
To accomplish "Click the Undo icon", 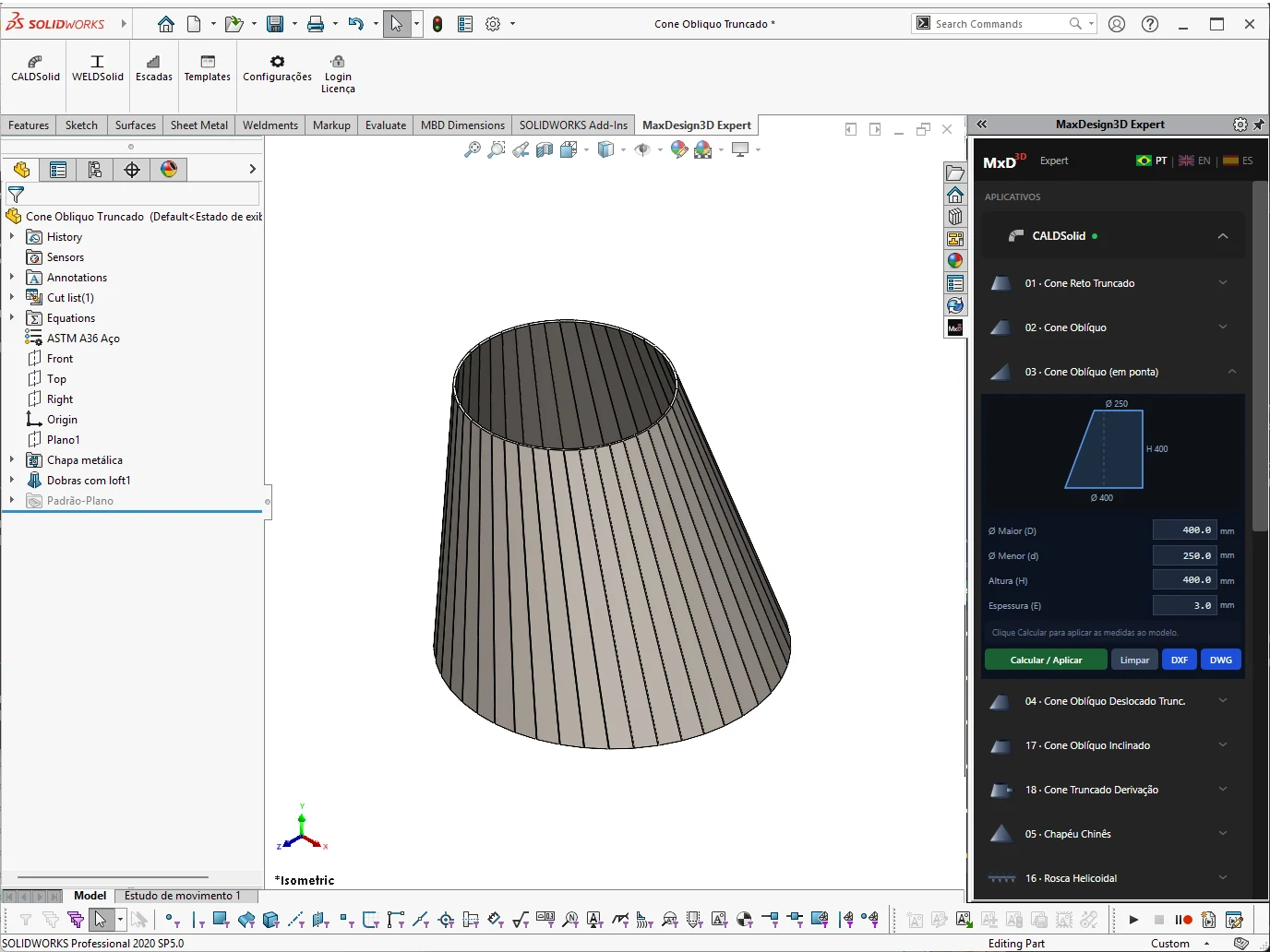I will [x=356, y=24].
